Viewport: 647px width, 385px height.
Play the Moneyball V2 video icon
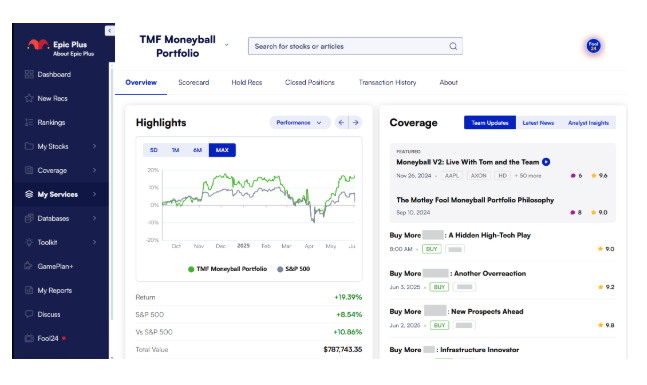click(x=546, y=162)
